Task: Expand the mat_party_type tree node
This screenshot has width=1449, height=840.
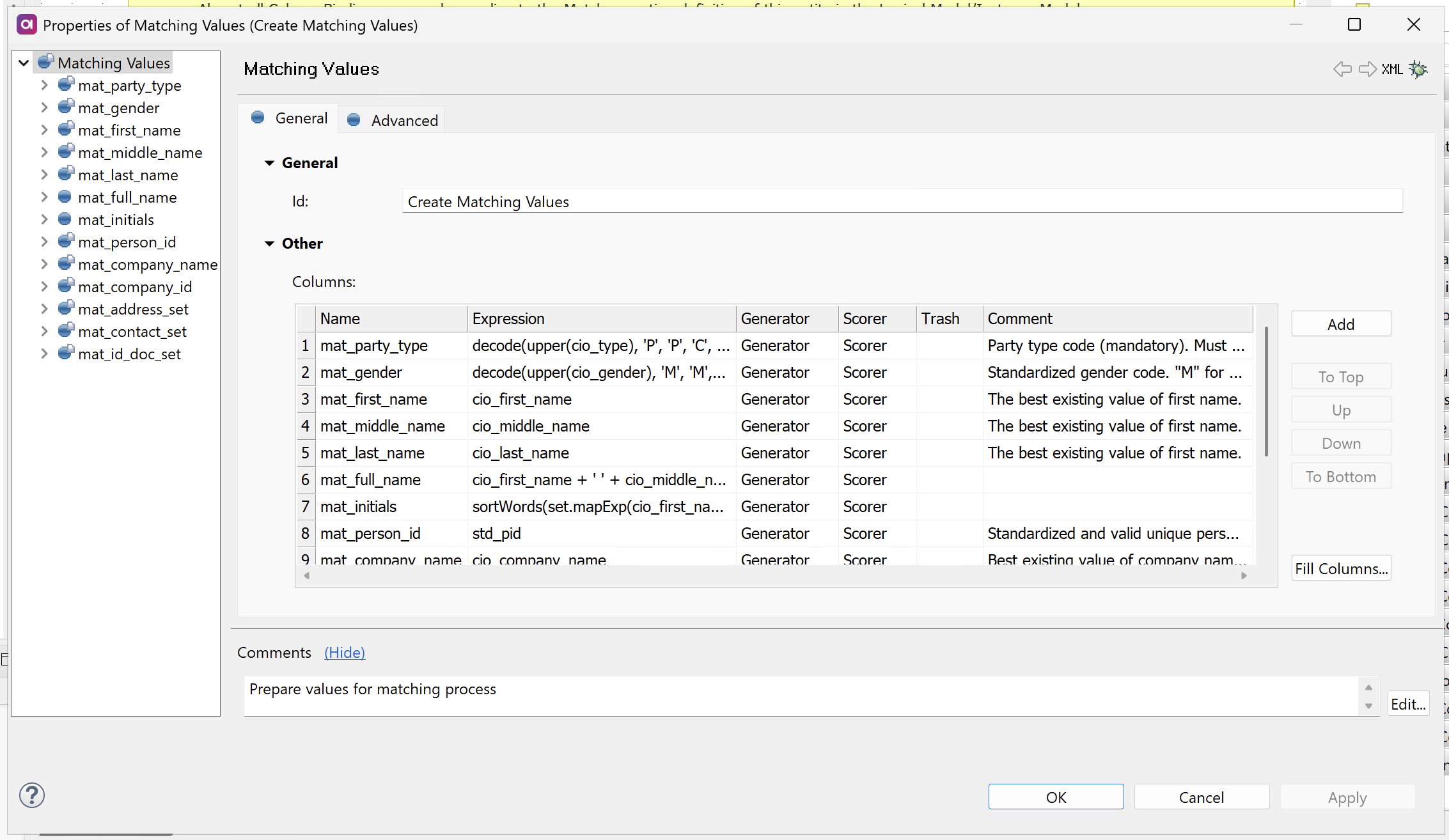Action: pyautogui.click(x=44, y=85)
